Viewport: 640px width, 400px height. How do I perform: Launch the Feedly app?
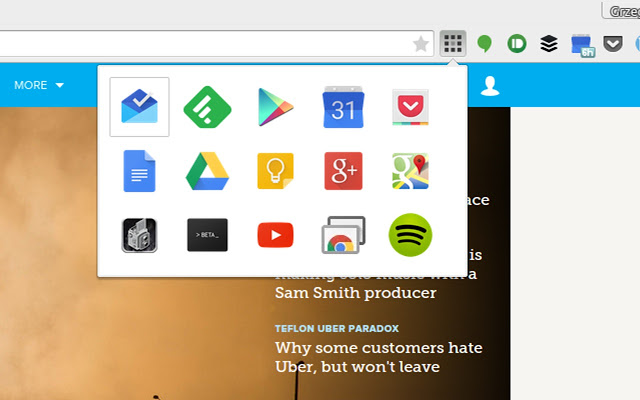[x=207, y=107]
